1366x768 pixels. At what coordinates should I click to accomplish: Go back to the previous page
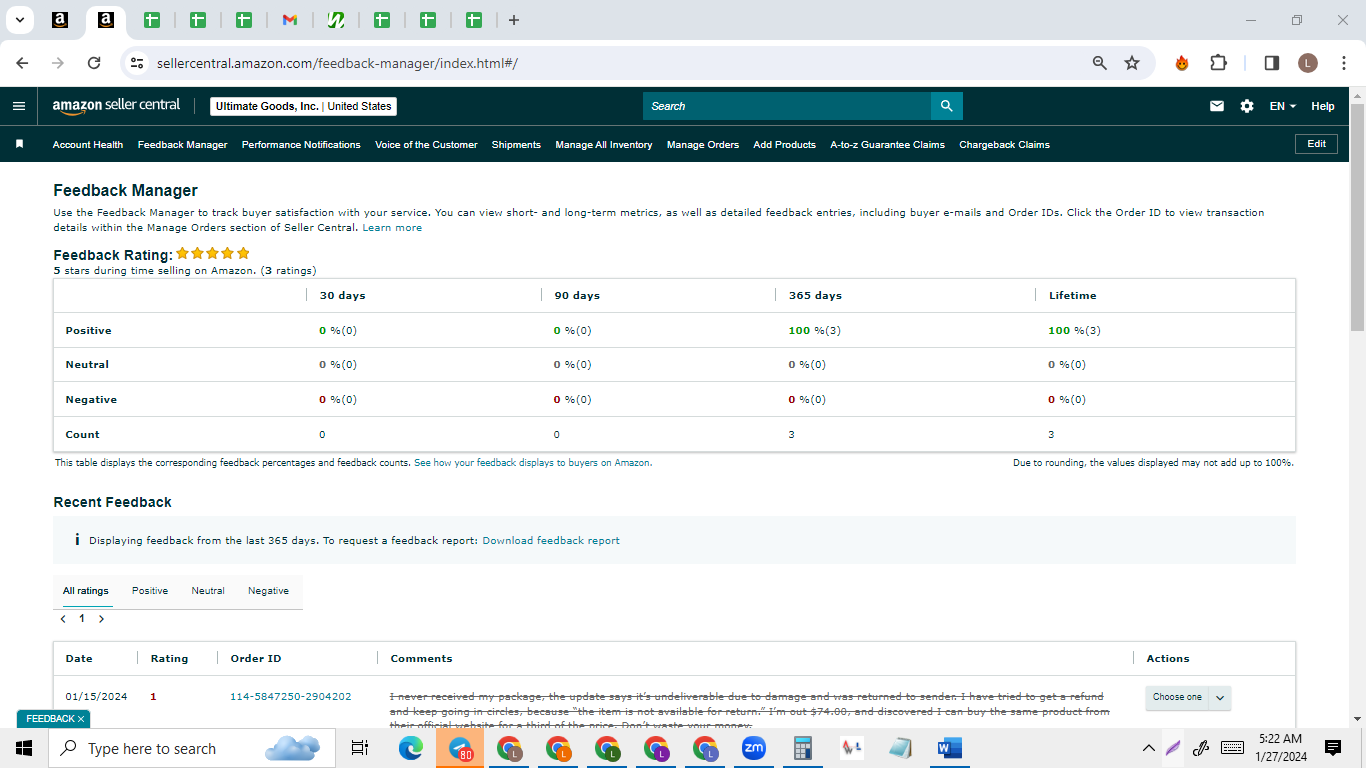pos(22,63)
